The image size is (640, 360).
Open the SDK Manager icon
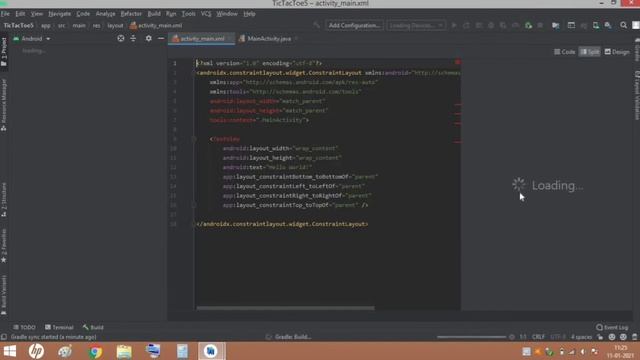608,25
